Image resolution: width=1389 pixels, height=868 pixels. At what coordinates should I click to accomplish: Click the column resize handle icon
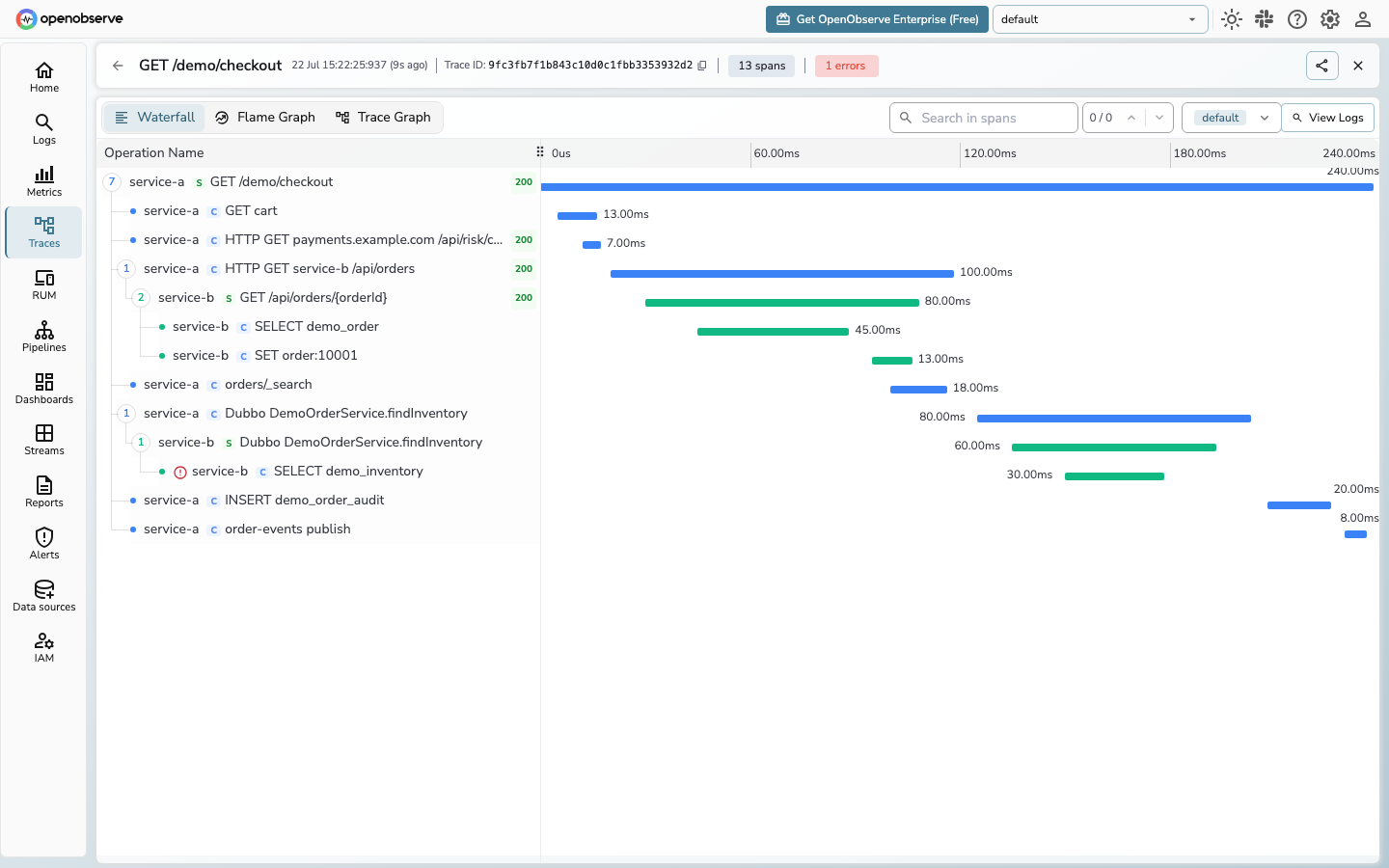click(x=540, y=152)
